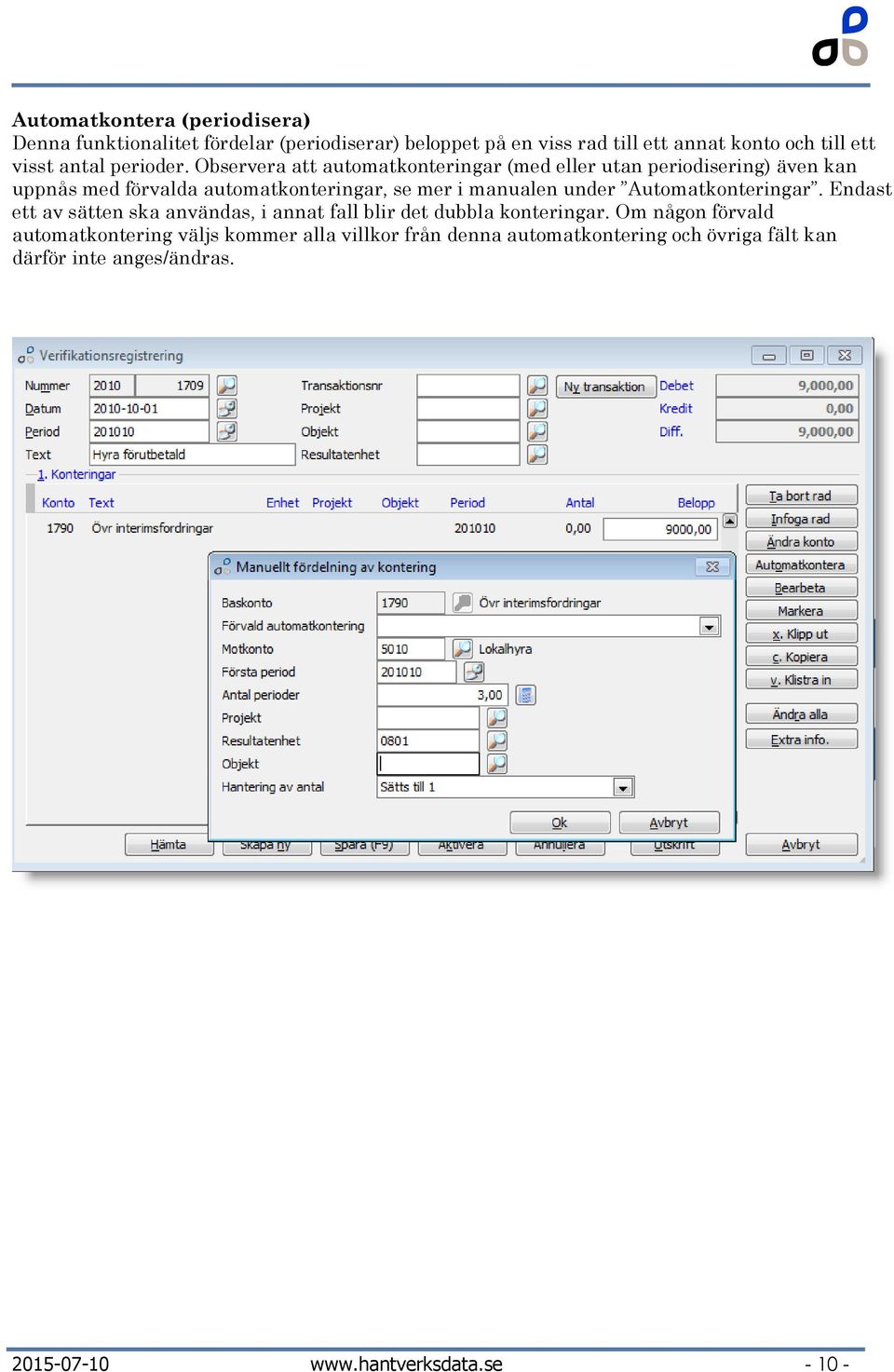894x1372 pixels.
Task: Open the Hantering av antal dropdown
Action: coord(623,788)
